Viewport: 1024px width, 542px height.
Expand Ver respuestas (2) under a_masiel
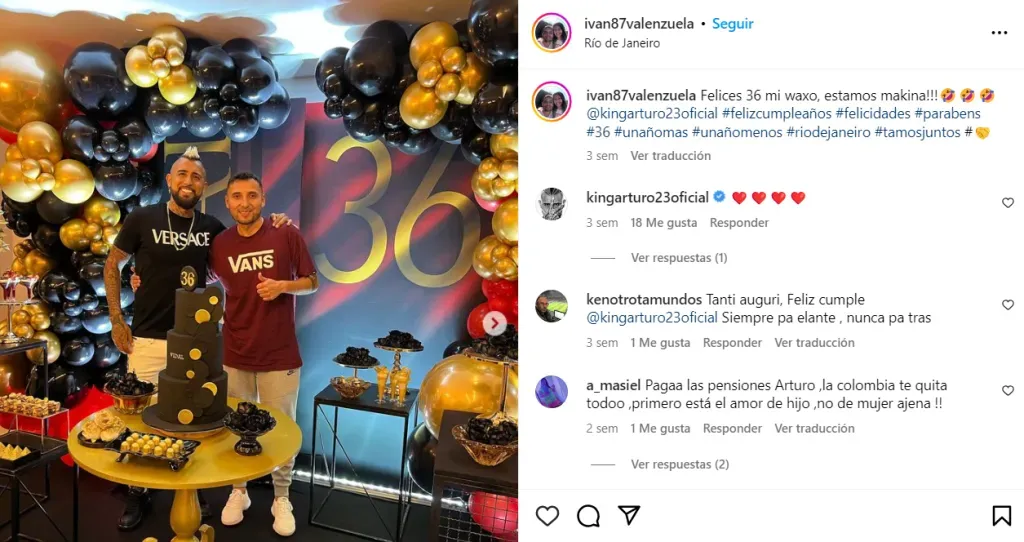(x=679, y=464)
